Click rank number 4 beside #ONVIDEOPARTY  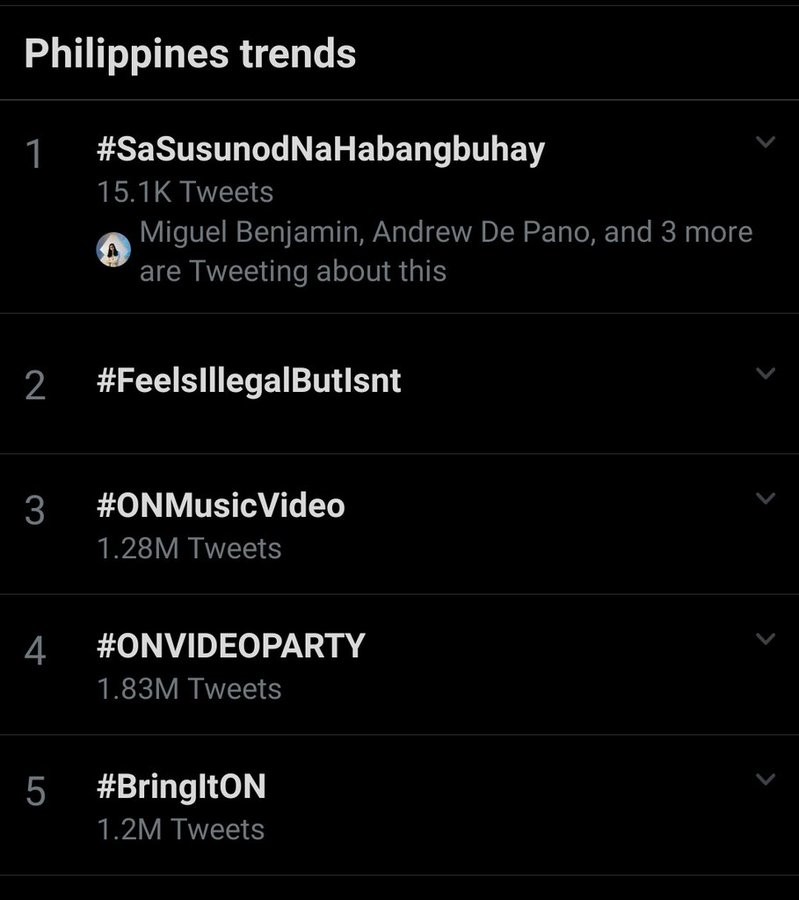(35, 651)
